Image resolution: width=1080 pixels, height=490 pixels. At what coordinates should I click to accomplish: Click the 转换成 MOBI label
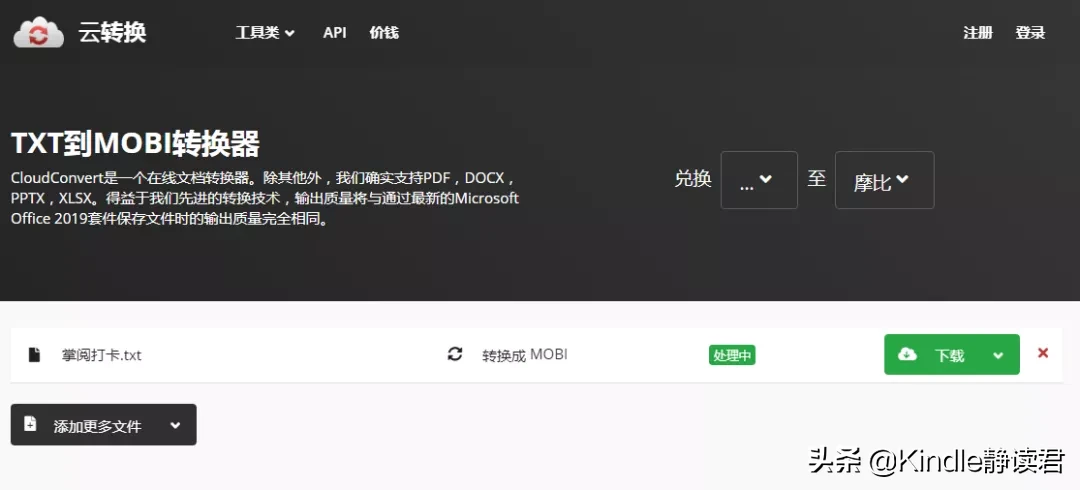[x=525, y=356]
